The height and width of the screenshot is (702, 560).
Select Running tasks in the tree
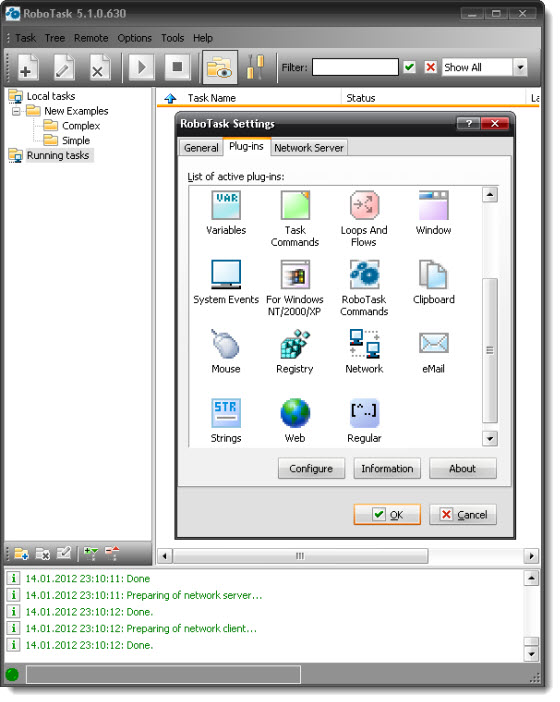[58, 155]
